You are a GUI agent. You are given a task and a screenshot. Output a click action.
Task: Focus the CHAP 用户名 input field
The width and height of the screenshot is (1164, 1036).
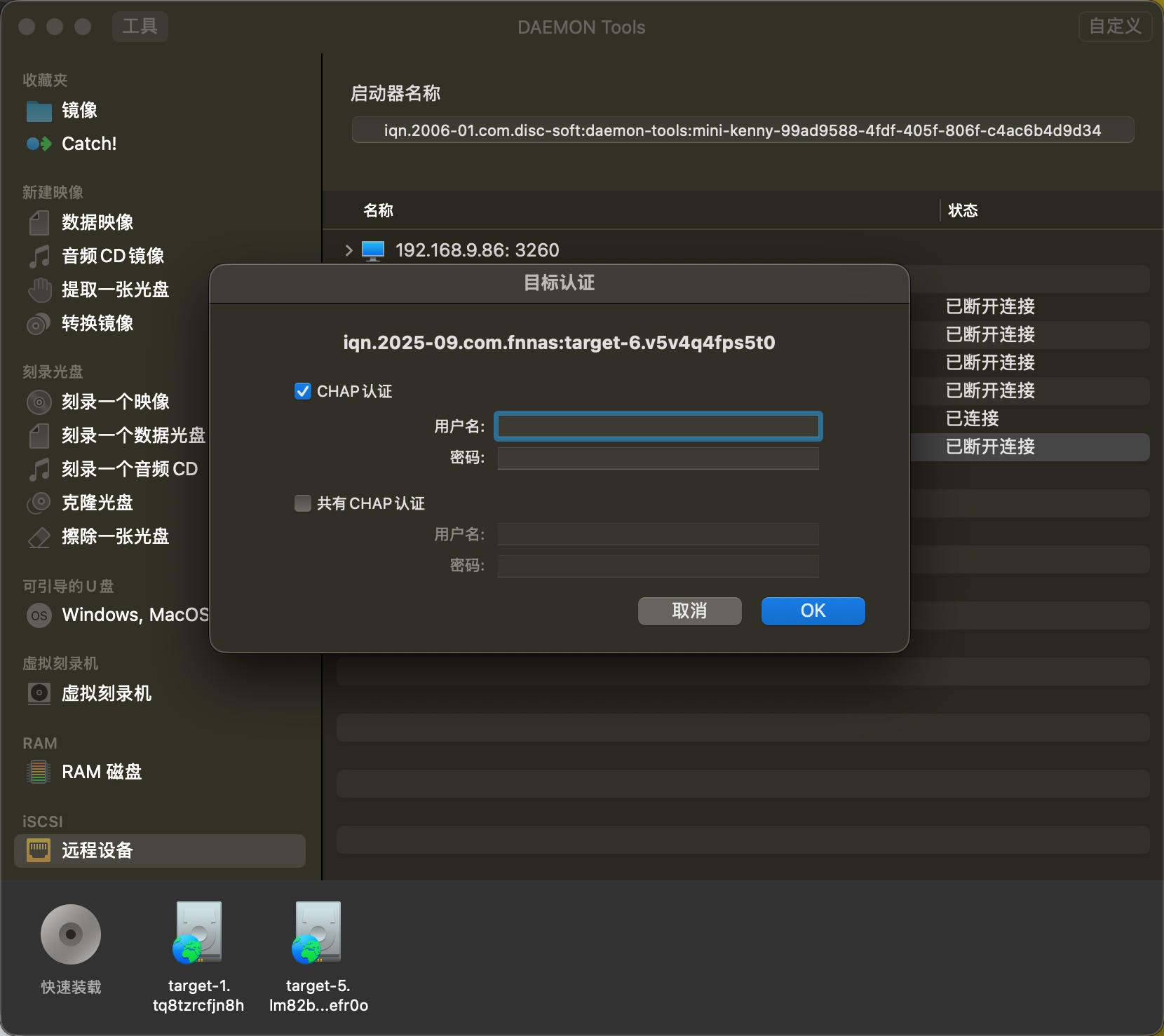[658, 426]
